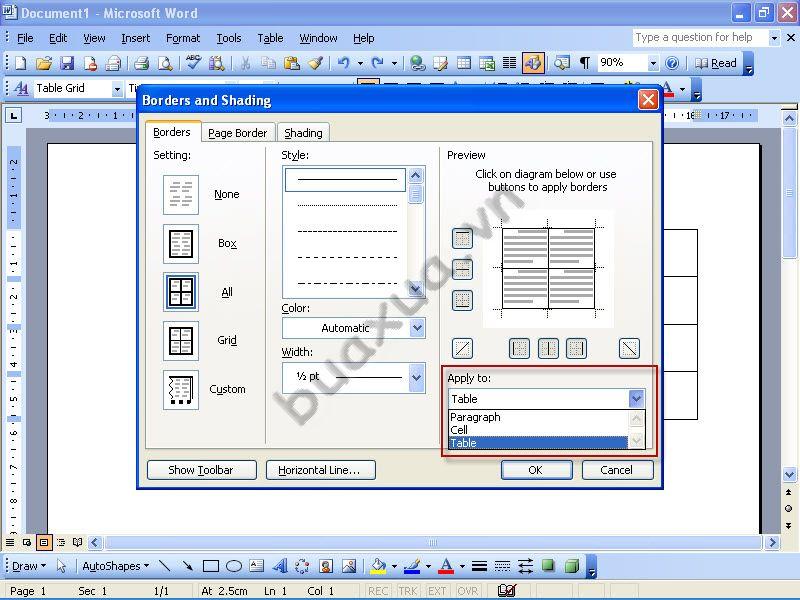Viewport: 800px width, 600px height.
Task: Toggle inside vertical border button in Preview
Action: pyautogui.click(x=548, y=348)
